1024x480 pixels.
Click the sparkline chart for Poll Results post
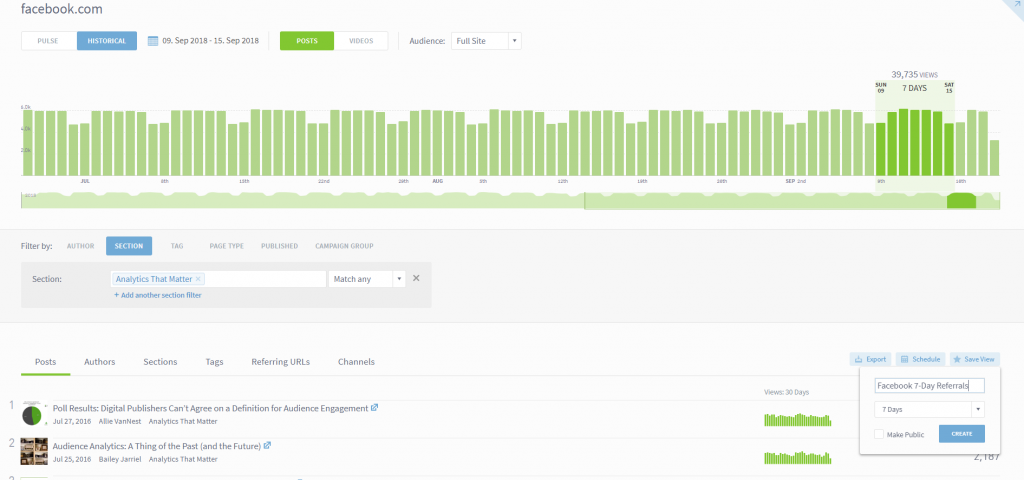pyautogui.click(x=797, y=419)
